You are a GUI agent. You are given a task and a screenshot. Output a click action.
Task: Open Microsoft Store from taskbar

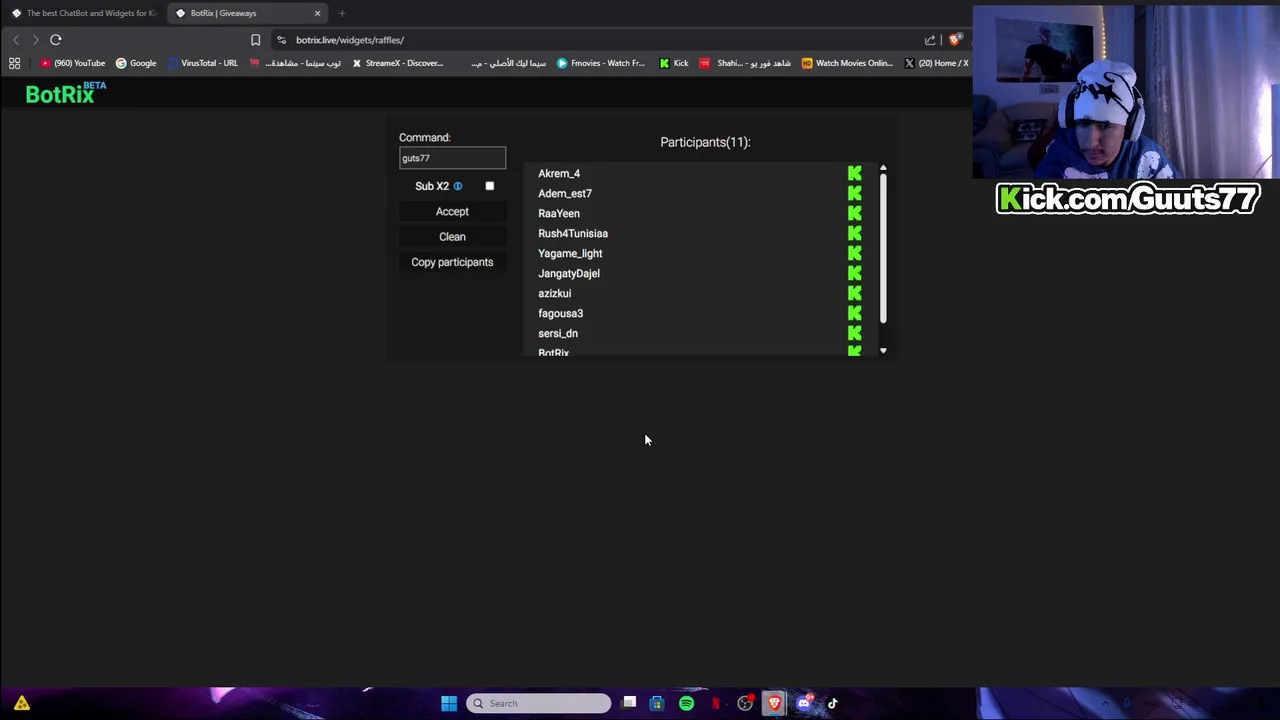pyautogui.click(x=657, y=703)
